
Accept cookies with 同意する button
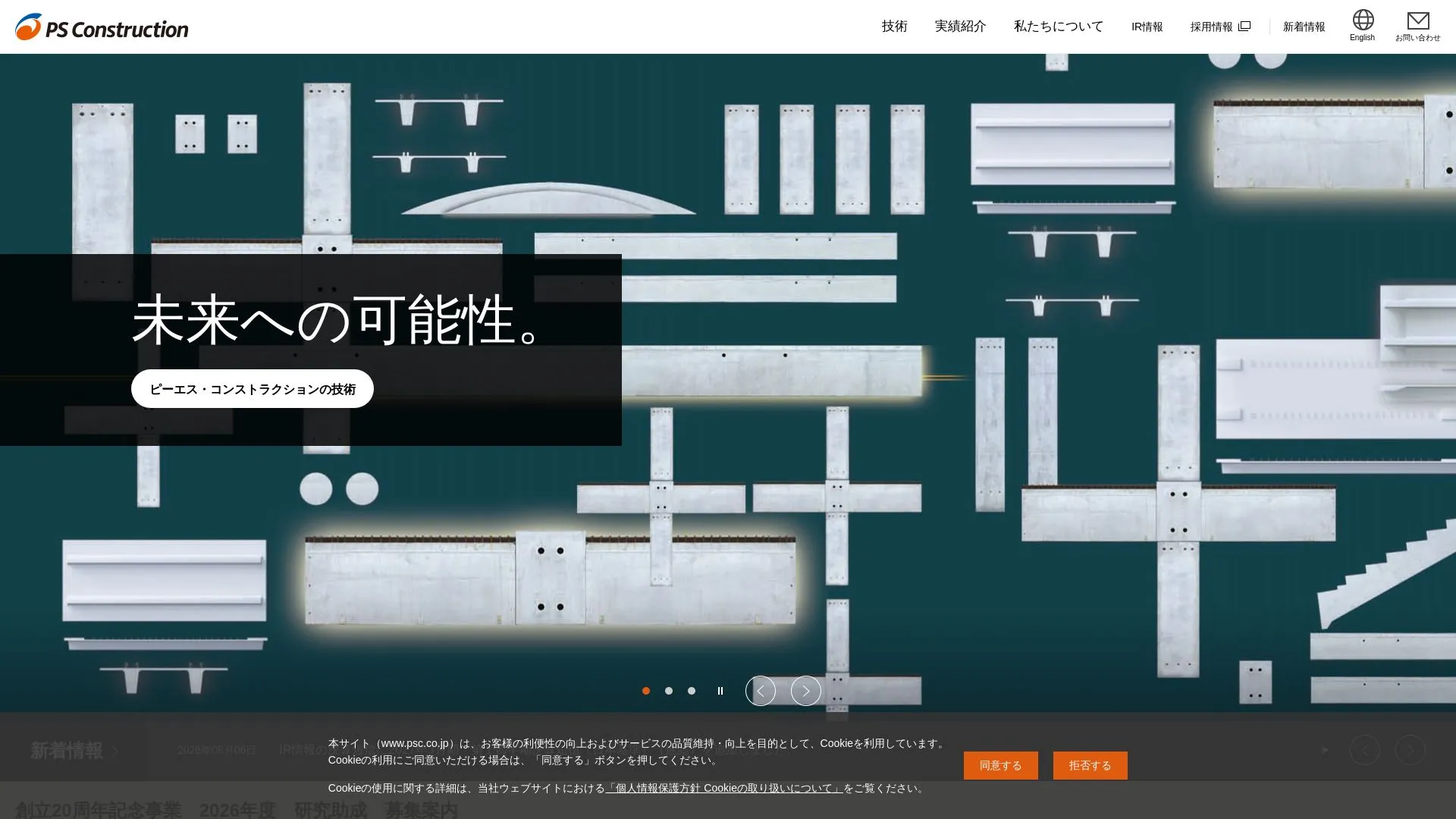coord(1000,766)
